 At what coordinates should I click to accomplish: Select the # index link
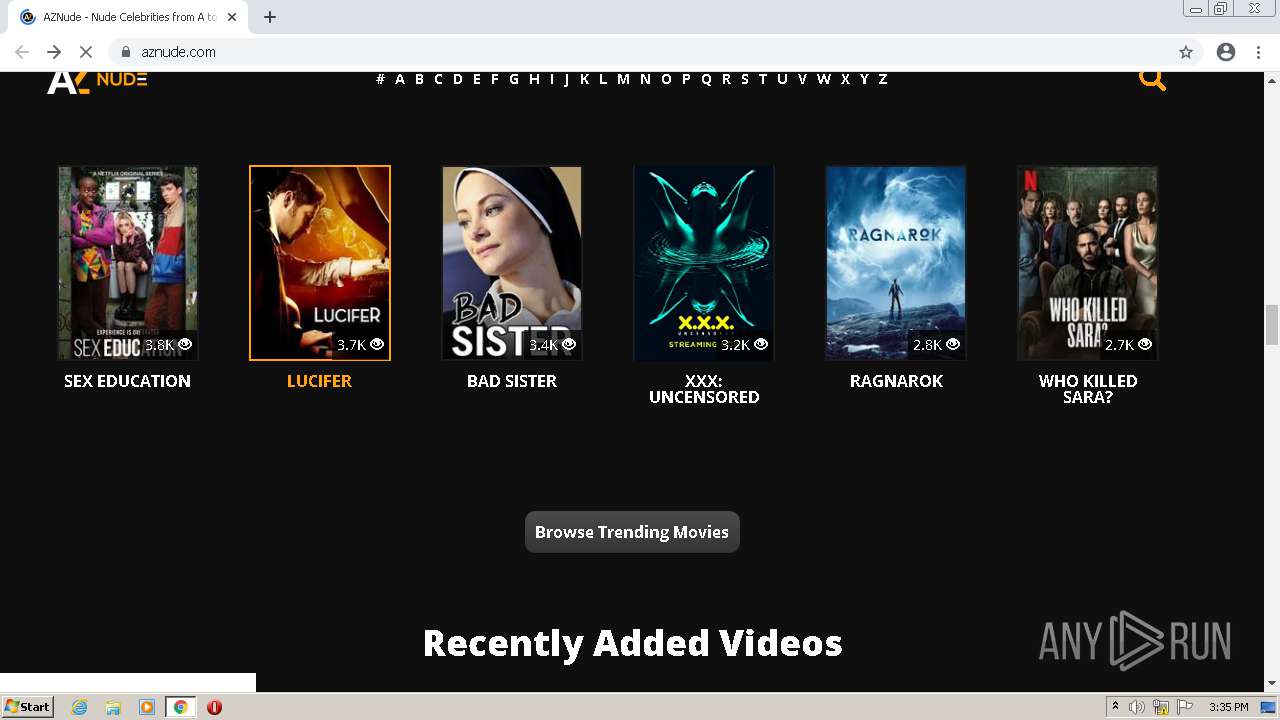pyautogui.click(x=380, y=79)
